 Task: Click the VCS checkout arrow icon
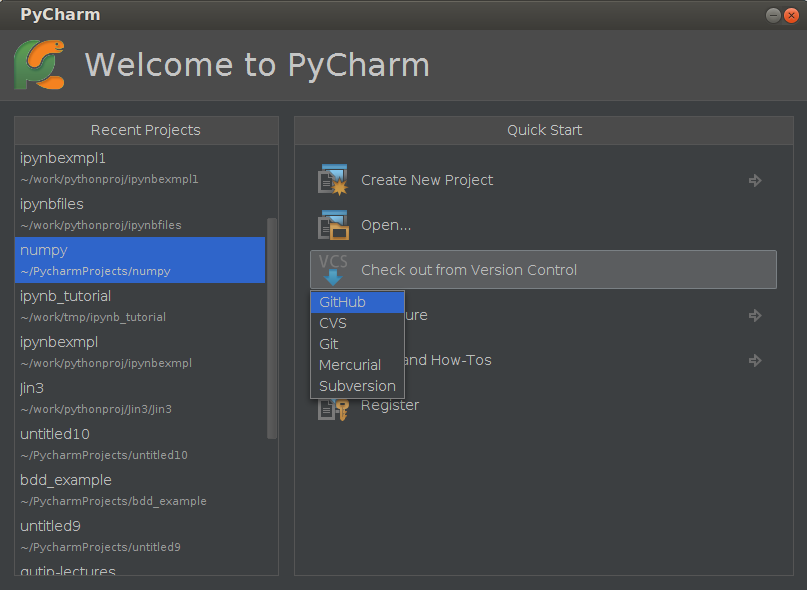click(x=332, y=269)
